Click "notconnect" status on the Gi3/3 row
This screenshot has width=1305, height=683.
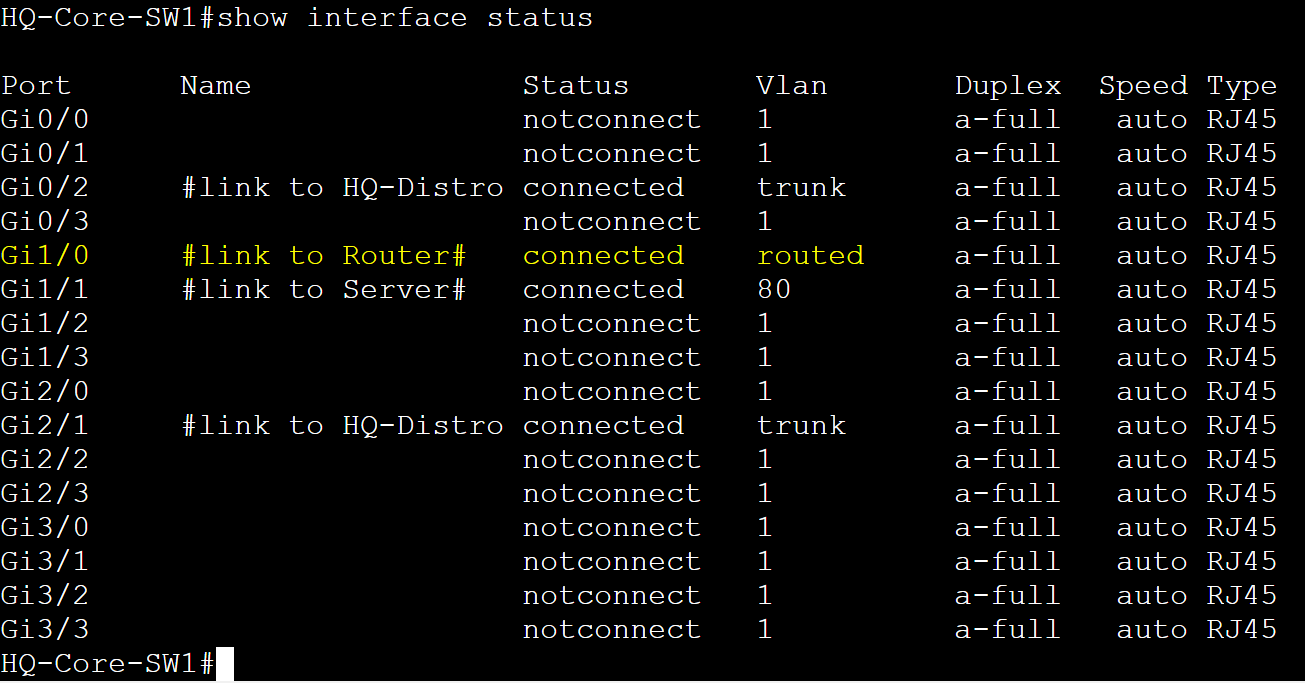[612, 629]
